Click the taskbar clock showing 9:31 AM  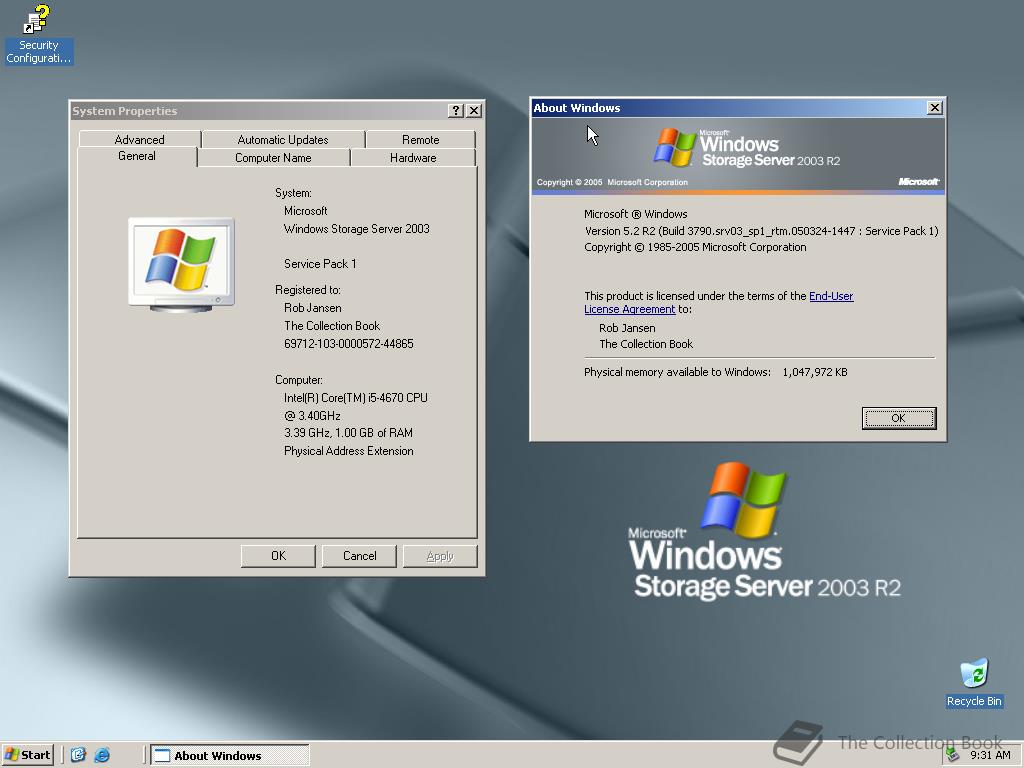click(x=990, y=755)
